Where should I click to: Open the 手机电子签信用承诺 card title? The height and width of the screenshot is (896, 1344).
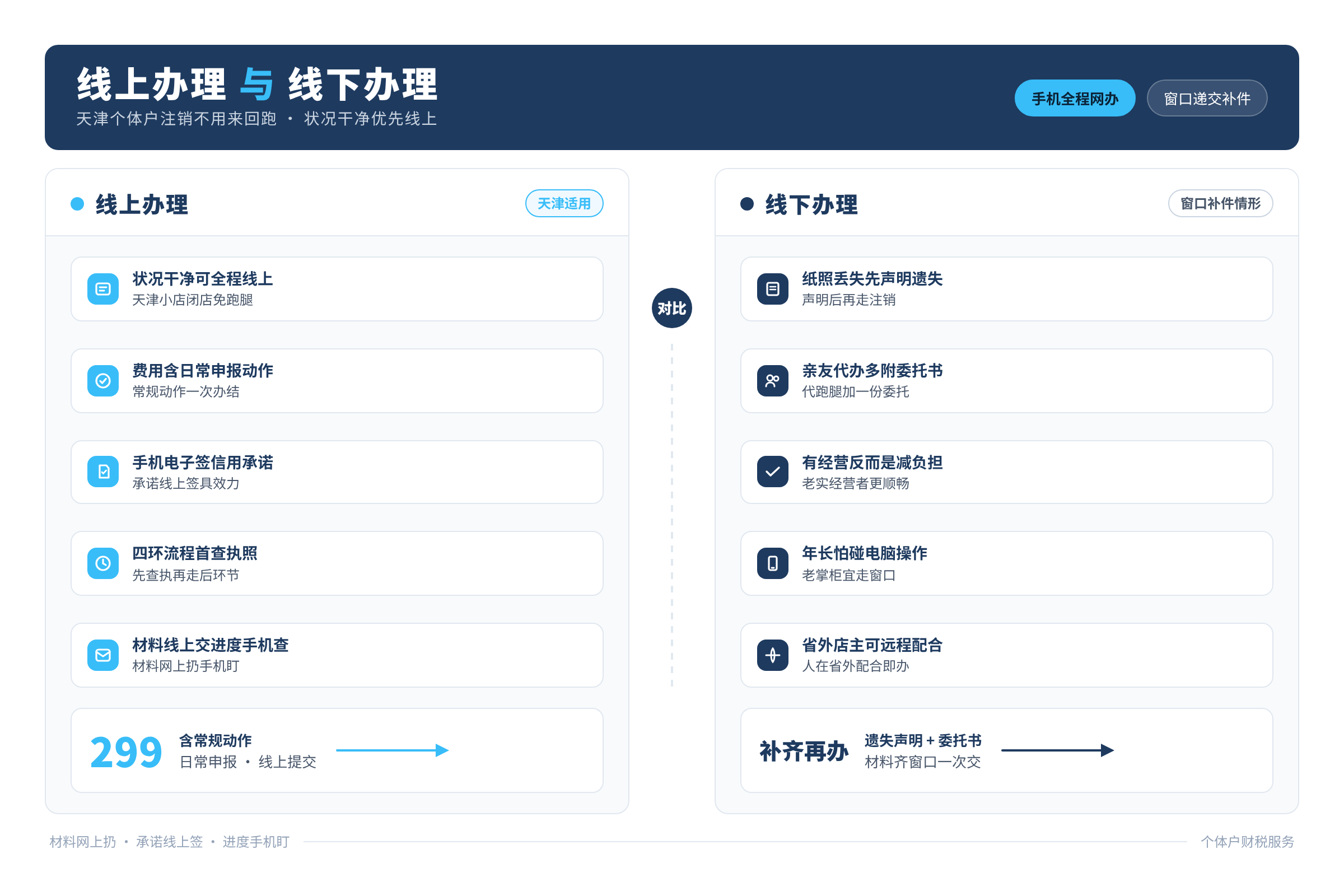(x=203, y=463)
